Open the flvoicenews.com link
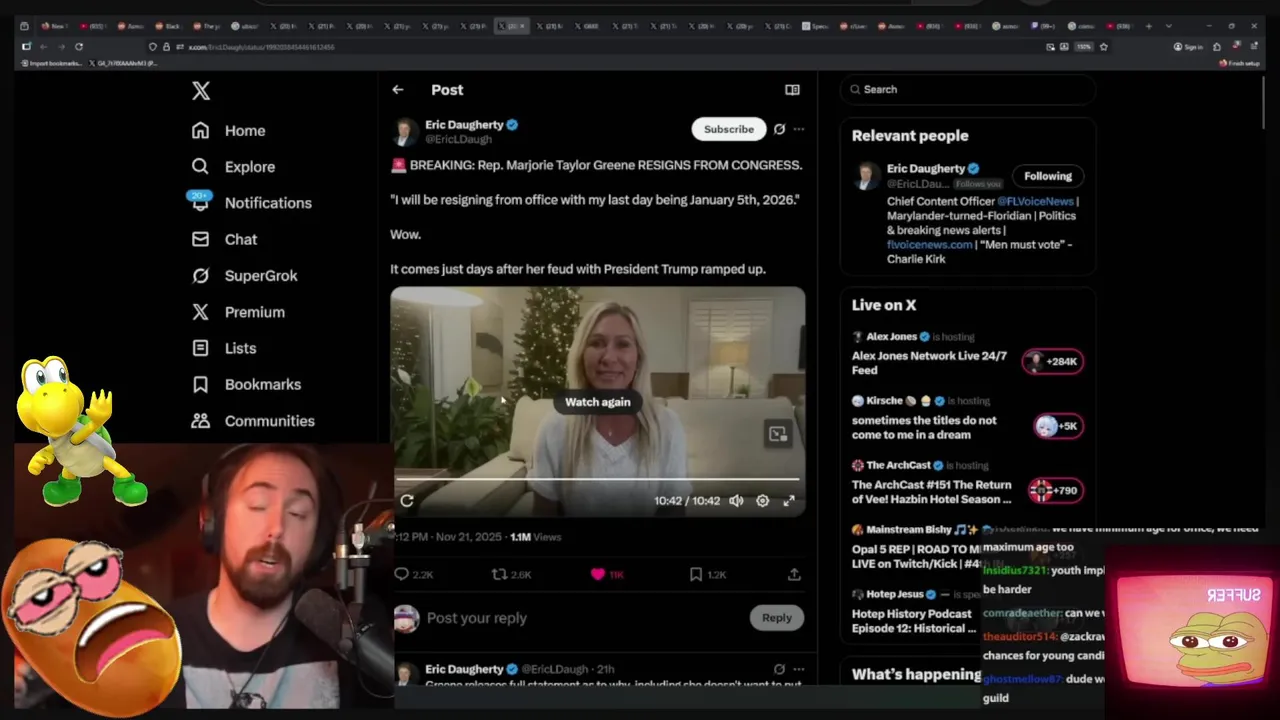The image size is (1280, 720). 929,244
